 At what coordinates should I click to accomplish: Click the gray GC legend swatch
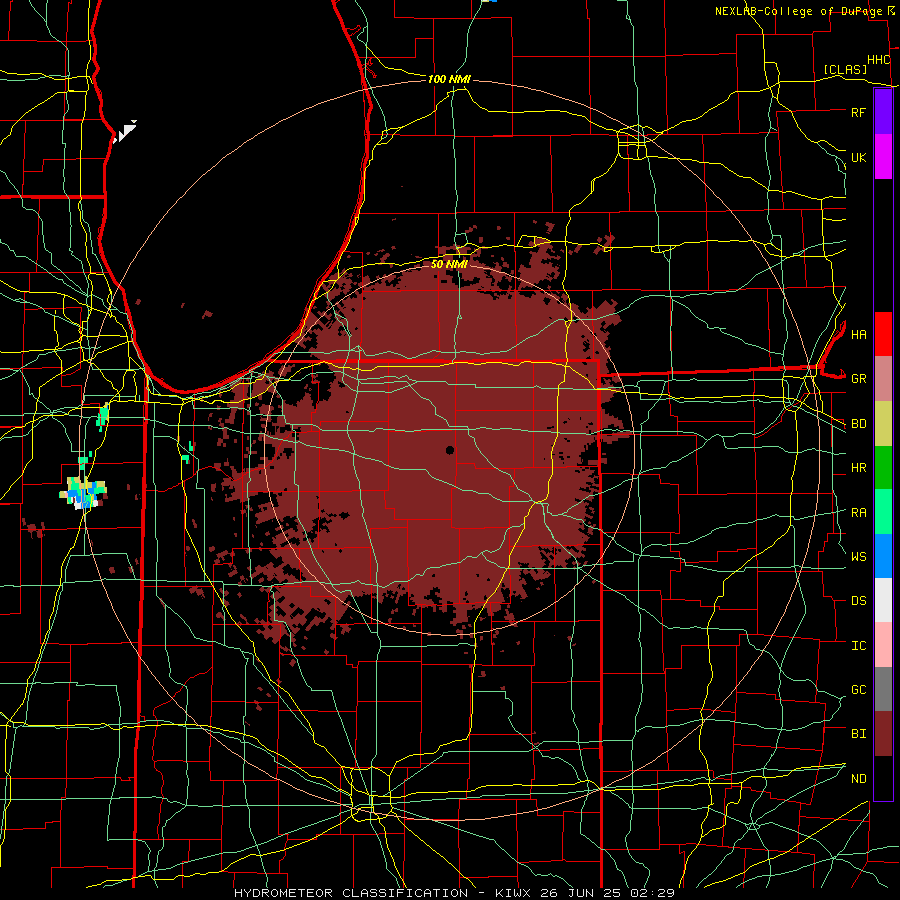[883, 689]
